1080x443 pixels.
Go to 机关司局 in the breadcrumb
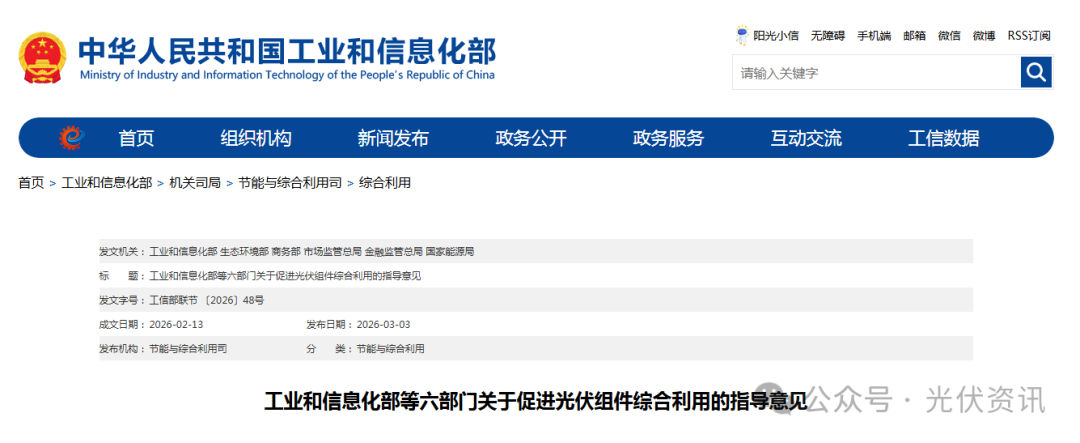195,183
